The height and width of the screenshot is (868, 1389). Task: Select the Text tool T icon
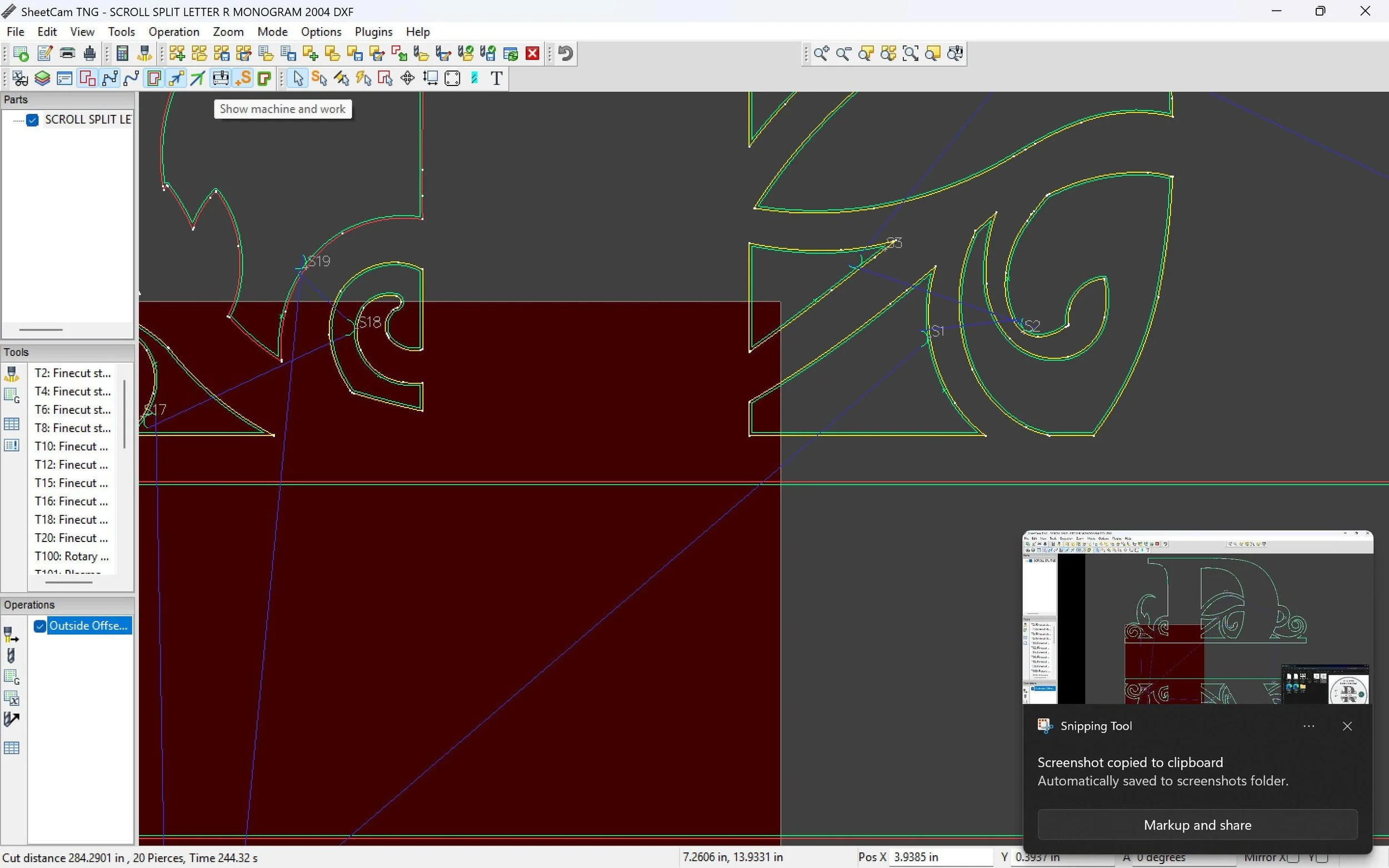pos(497,78)
